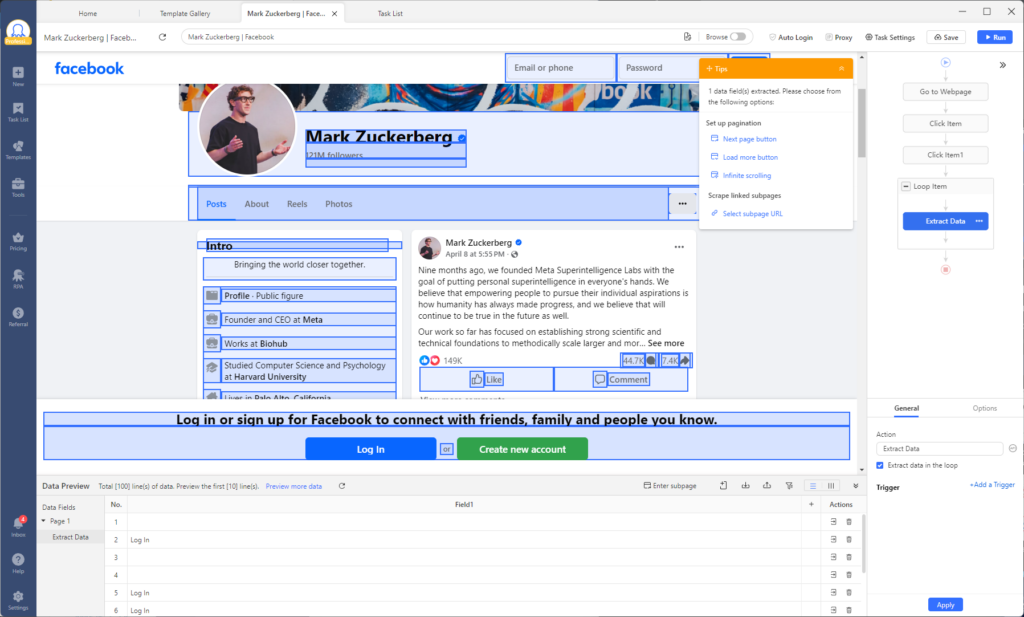Switch data preview to horizontal rows view
This screenshot has width=1024, height=617.
(813, 486)
